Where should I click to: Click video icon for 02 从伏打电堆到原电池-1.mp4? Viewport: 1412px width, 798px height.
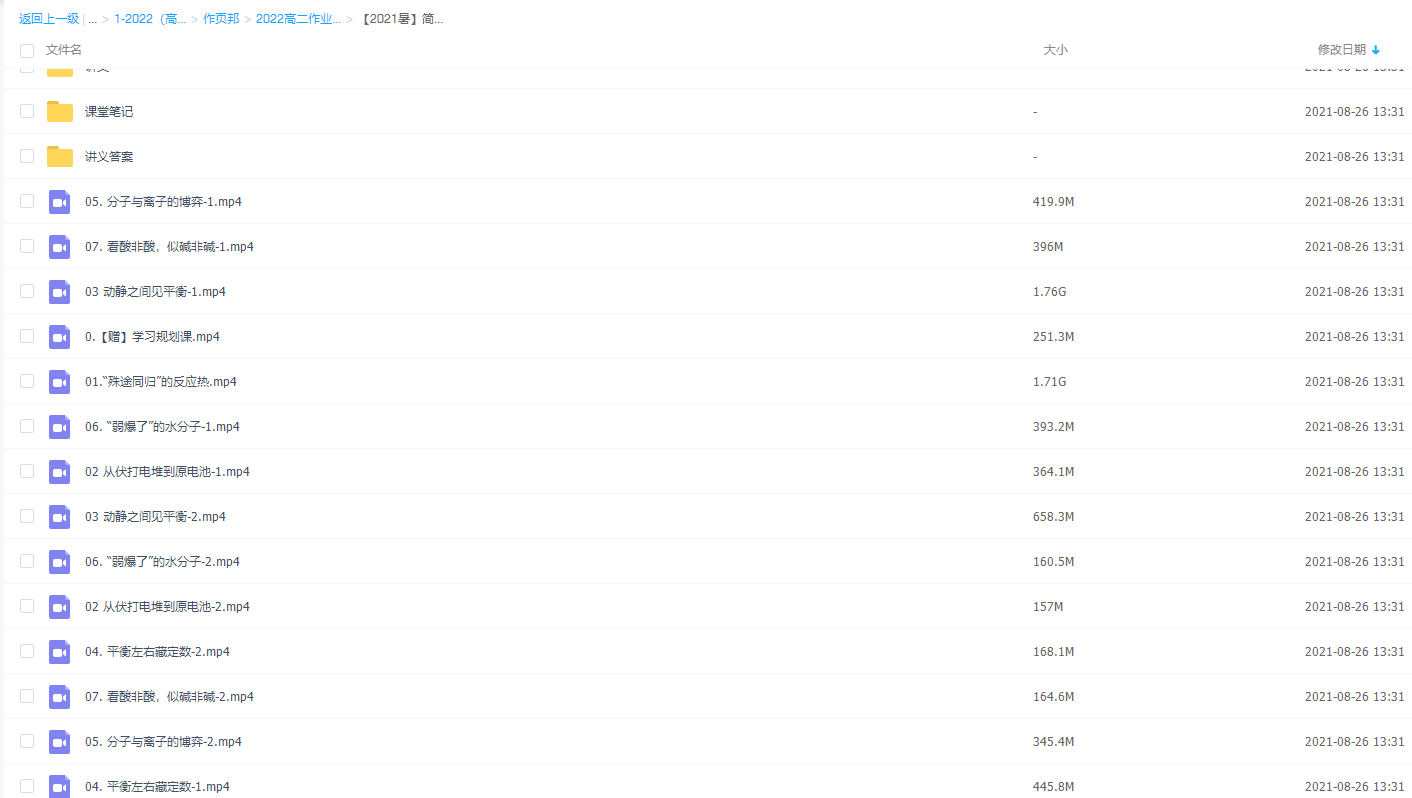point(60,472)
